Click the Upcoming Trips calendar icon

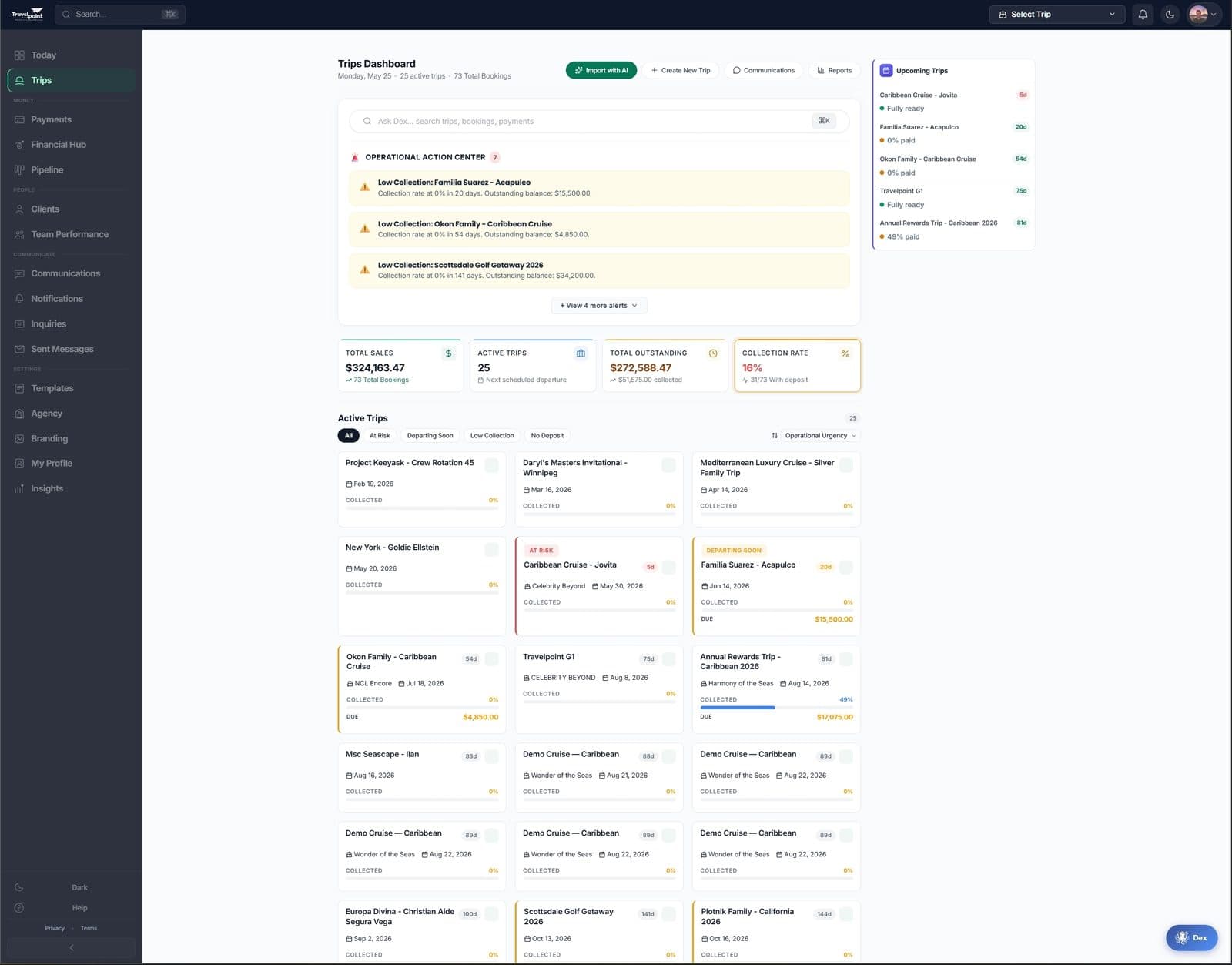click(x=886, y=70)
